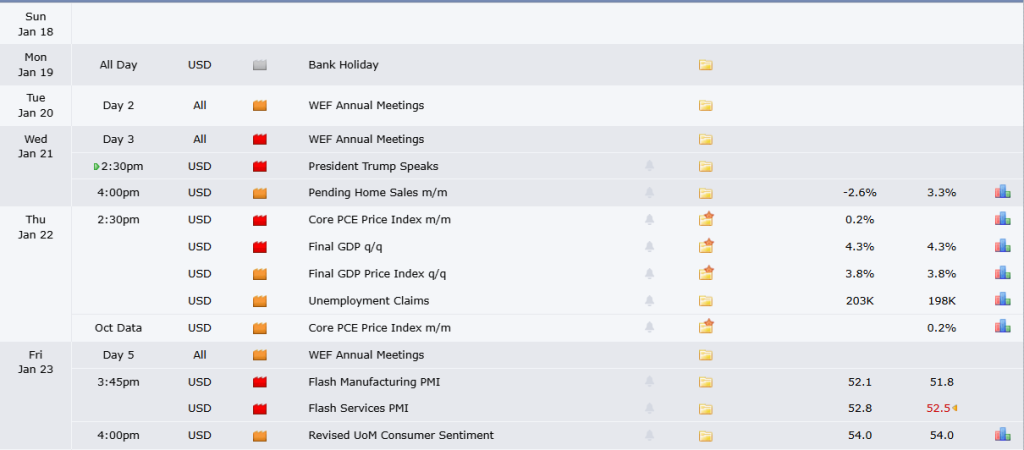Click the red 52.5 Flash Services PMI forecast
The width and height of the screenshot is (1024, 450).
(939, 408)
